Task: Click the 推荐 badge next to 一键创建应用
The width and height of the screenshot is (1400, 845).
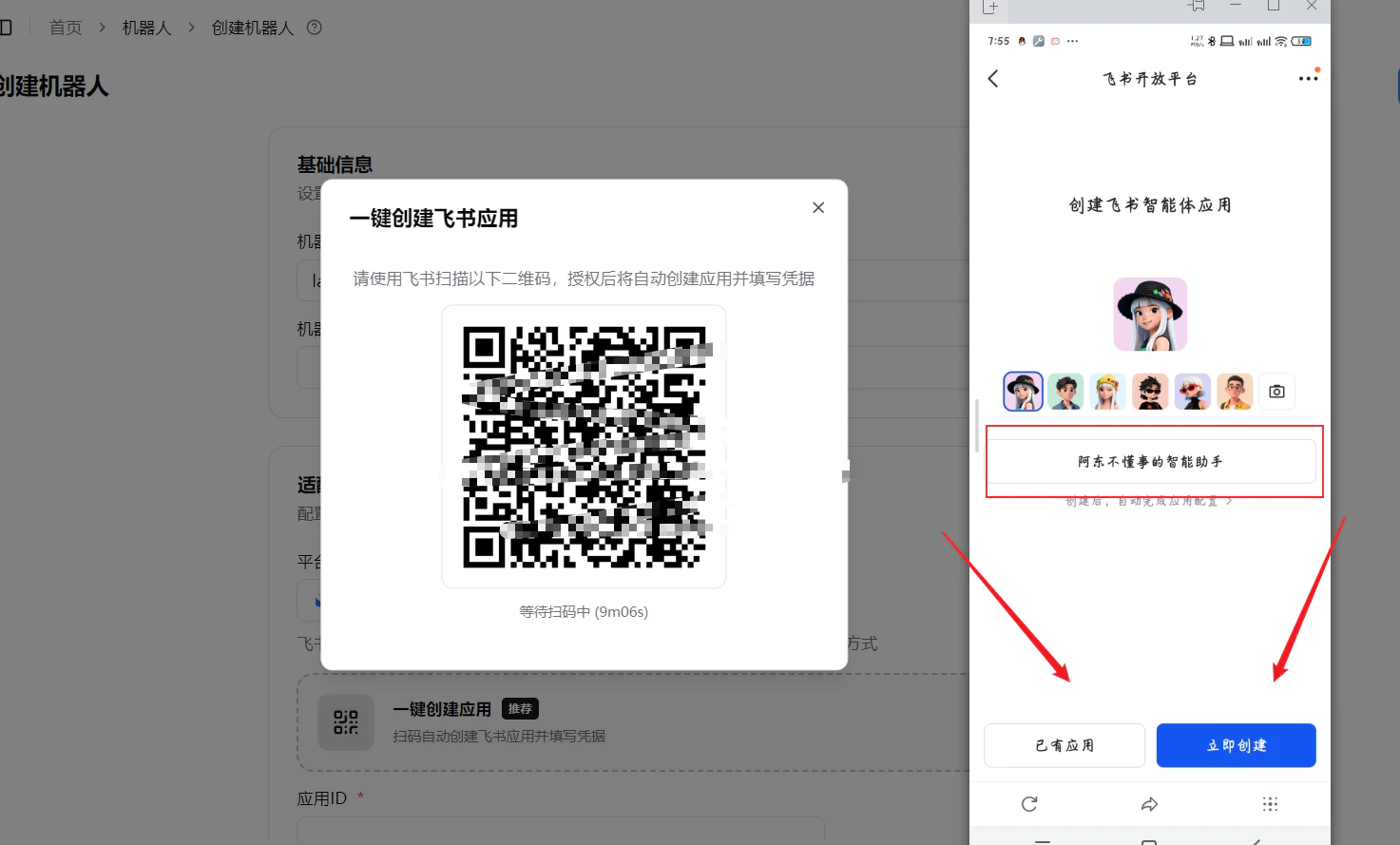Action: click(520, 709)
